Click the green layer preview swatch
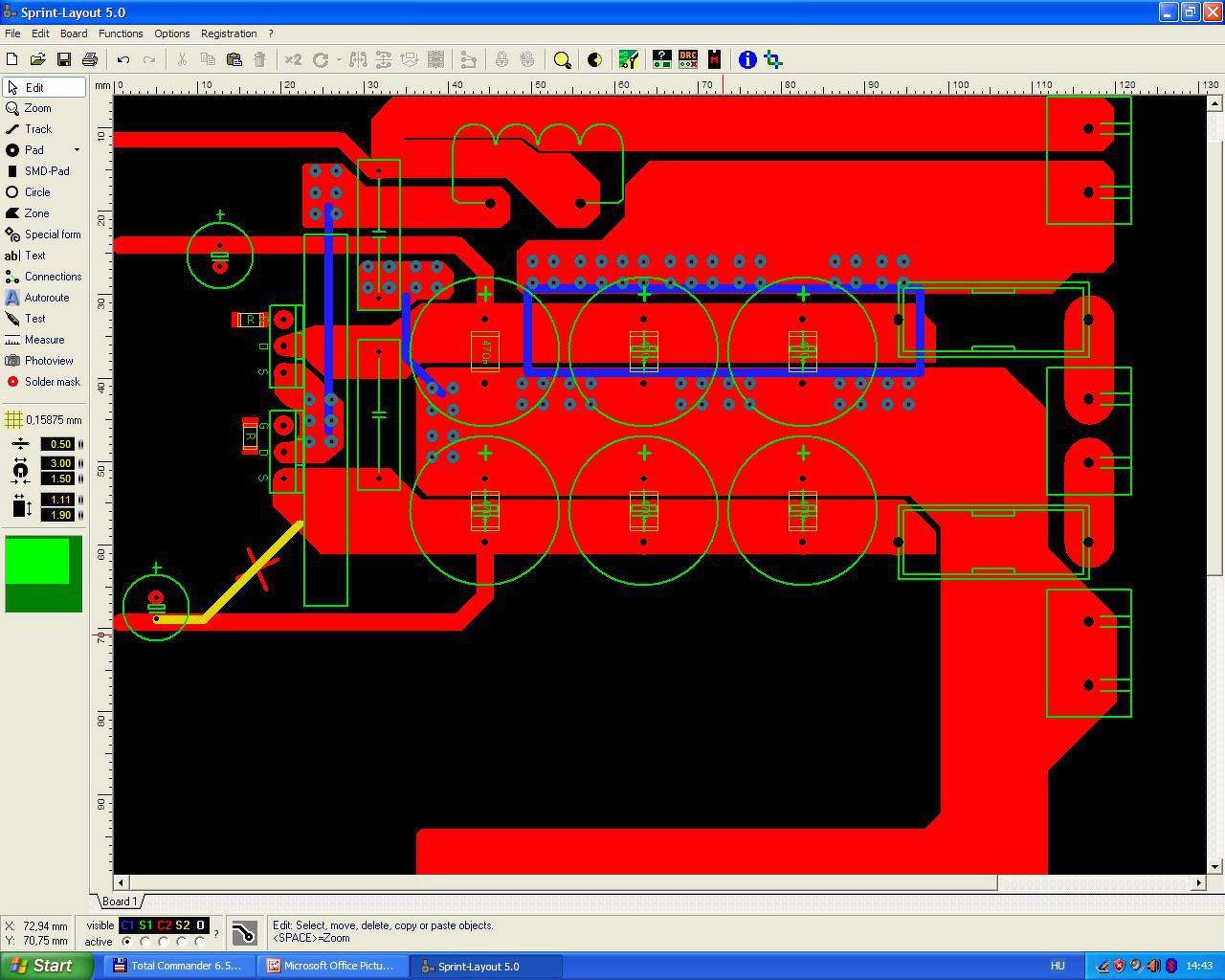1225x980 pixels. click(44, 574)
